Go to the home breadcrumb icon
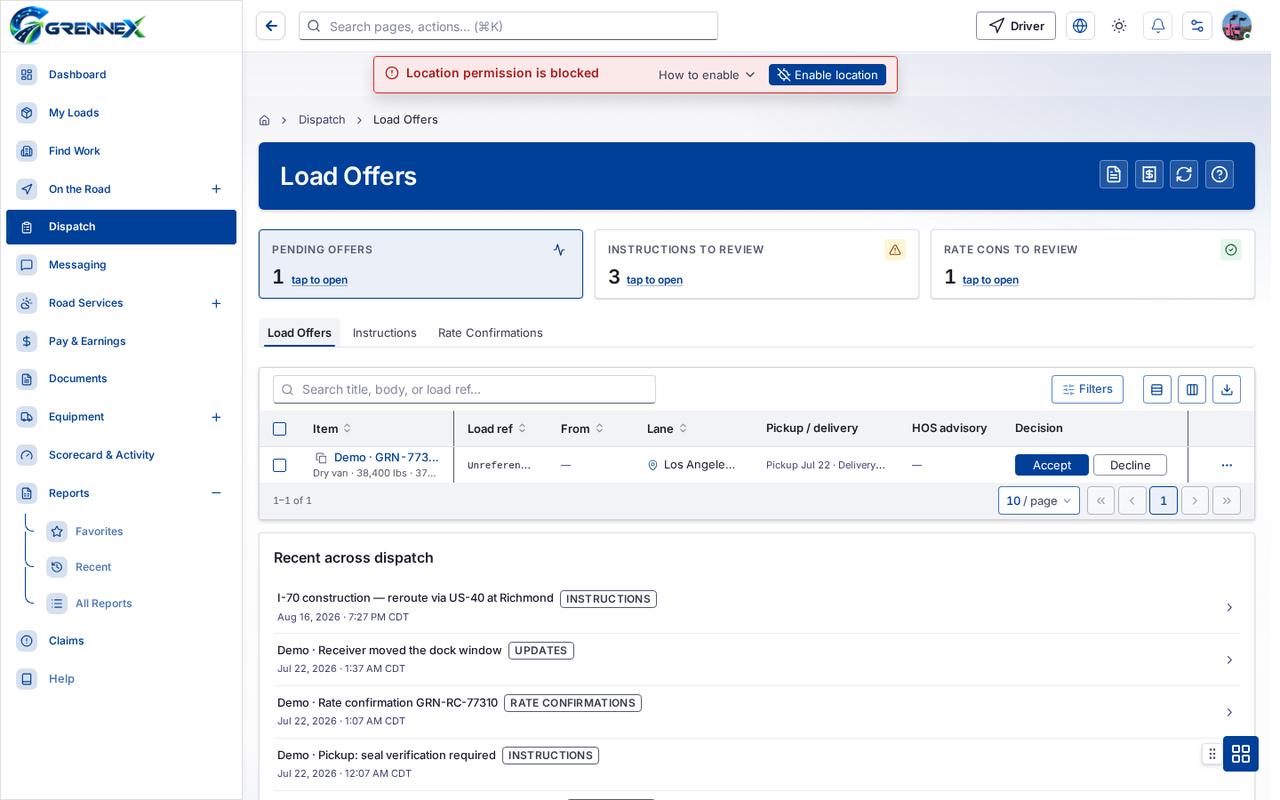This screenshot has height=800, width=1280. pos(264,120)
